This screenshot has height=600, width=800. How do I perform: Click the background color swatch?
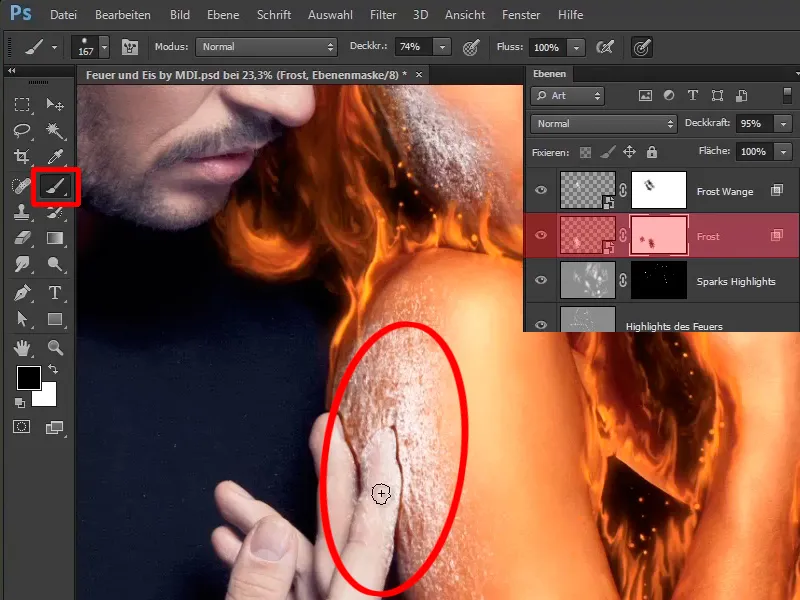pyautogui.click(x=47, y=396)
